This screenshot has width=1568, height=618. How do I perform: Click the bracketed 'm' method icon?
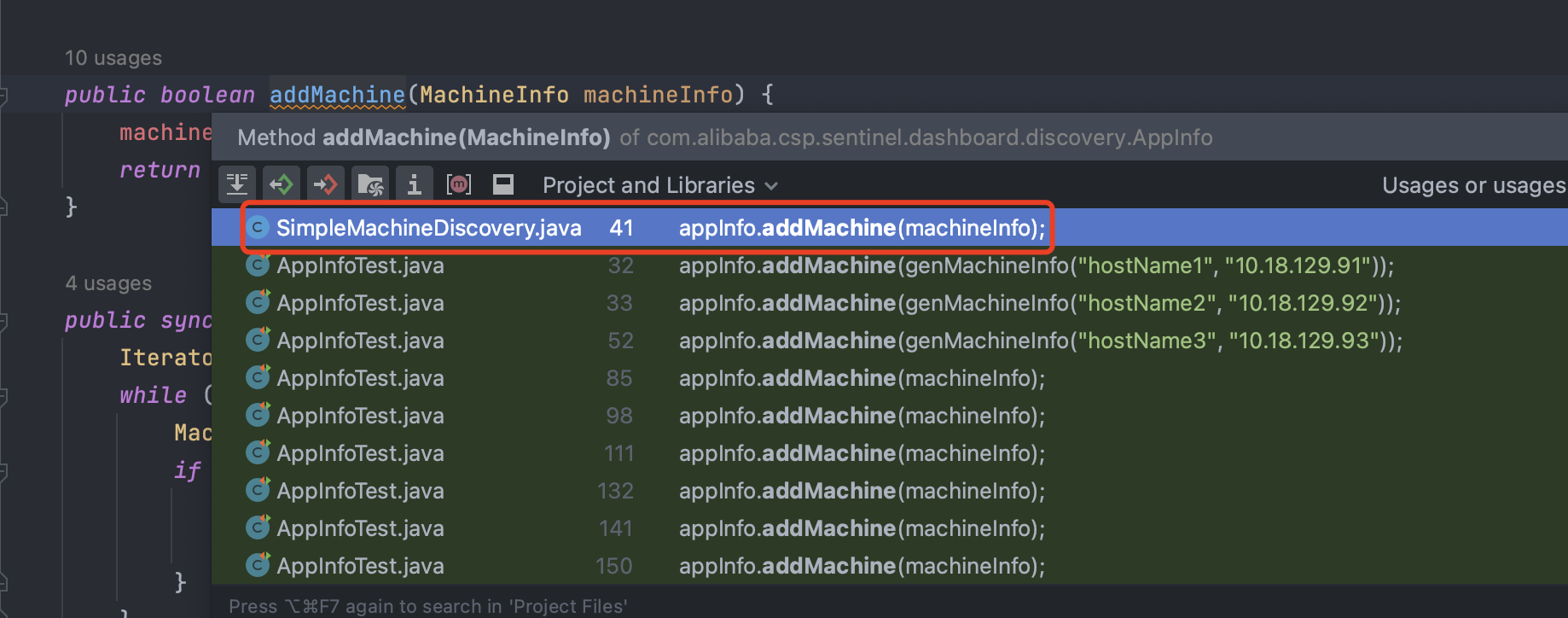click(x=459, y=184)
